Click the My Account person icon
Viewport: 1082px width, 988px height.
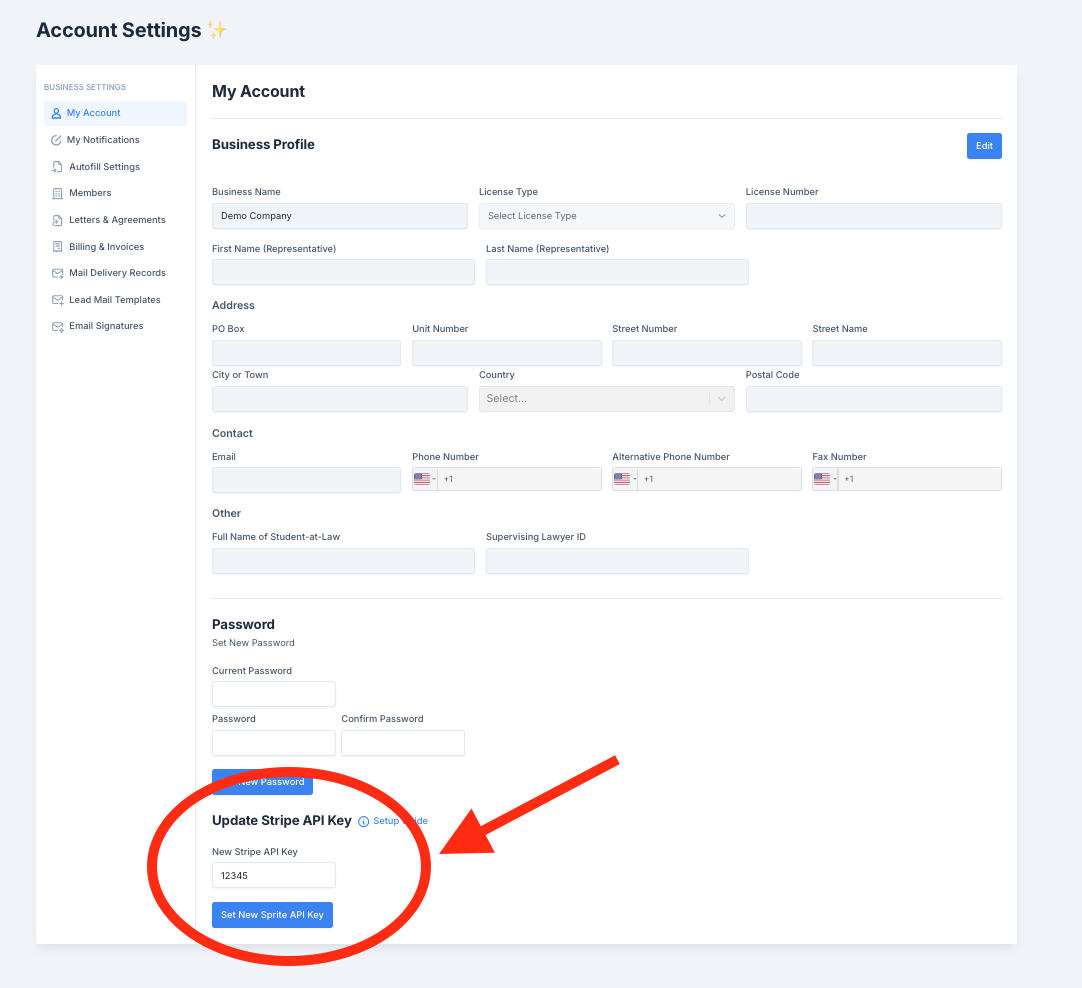tap(56, 113)
